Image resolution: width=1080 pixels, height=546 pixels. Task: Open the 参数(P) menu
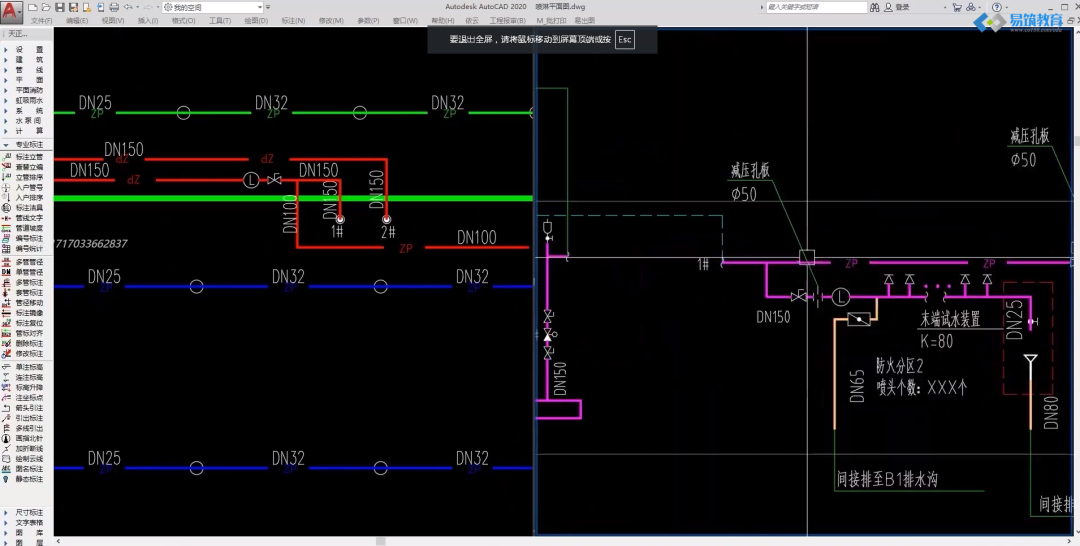[x=368, y=21]
